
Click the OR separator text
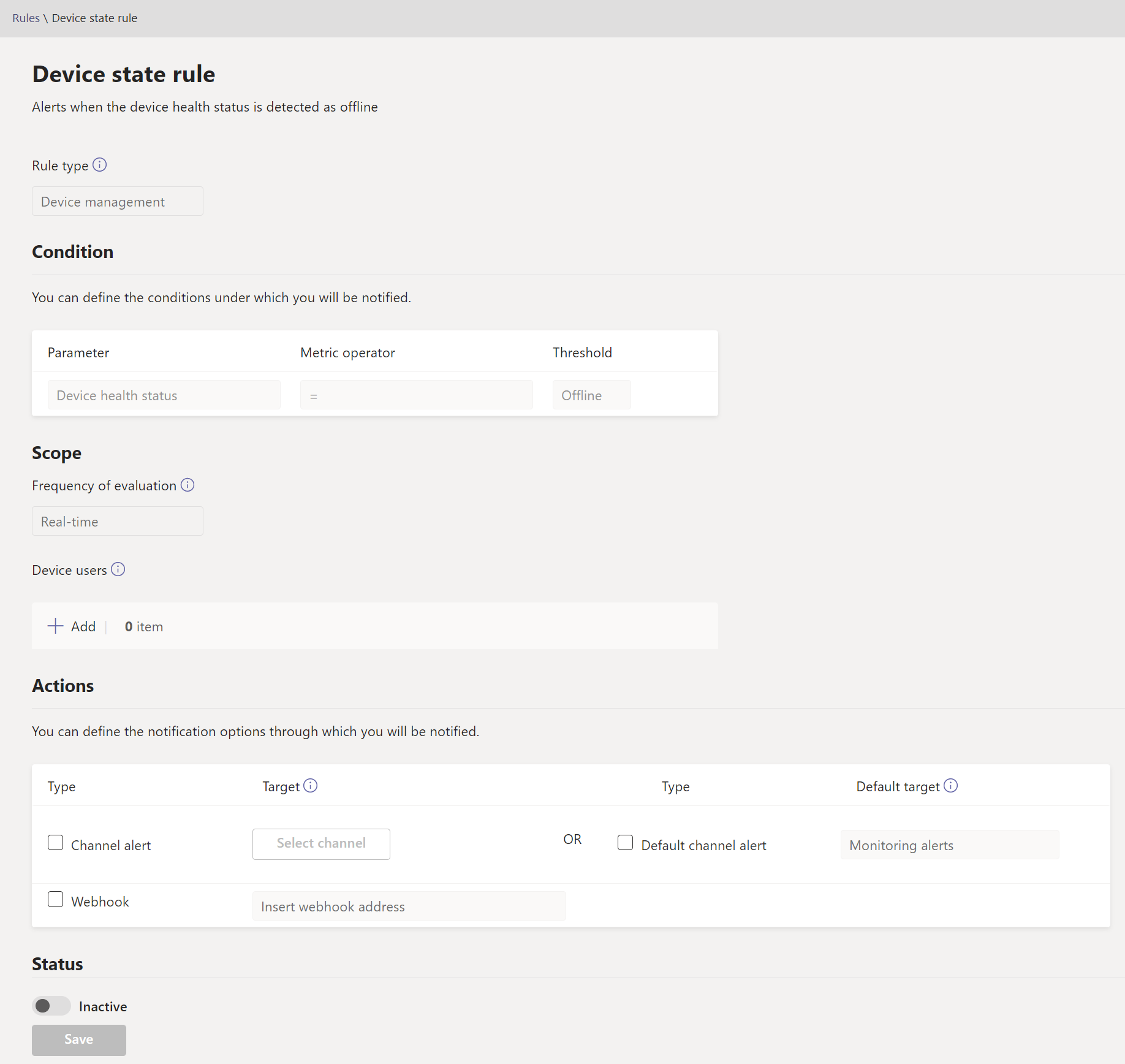(573, 839)
